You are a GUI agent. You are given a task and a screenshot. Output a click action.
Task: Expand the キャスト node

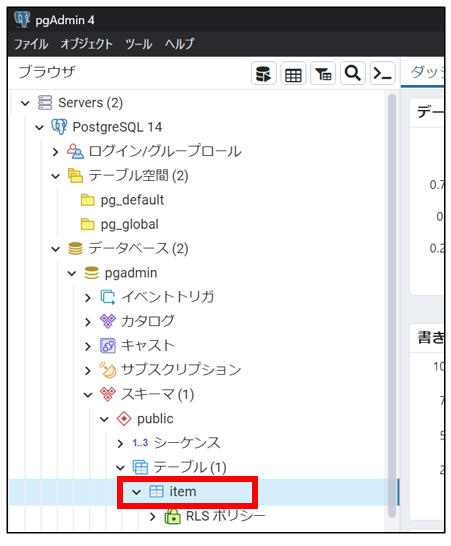point(88,346)
